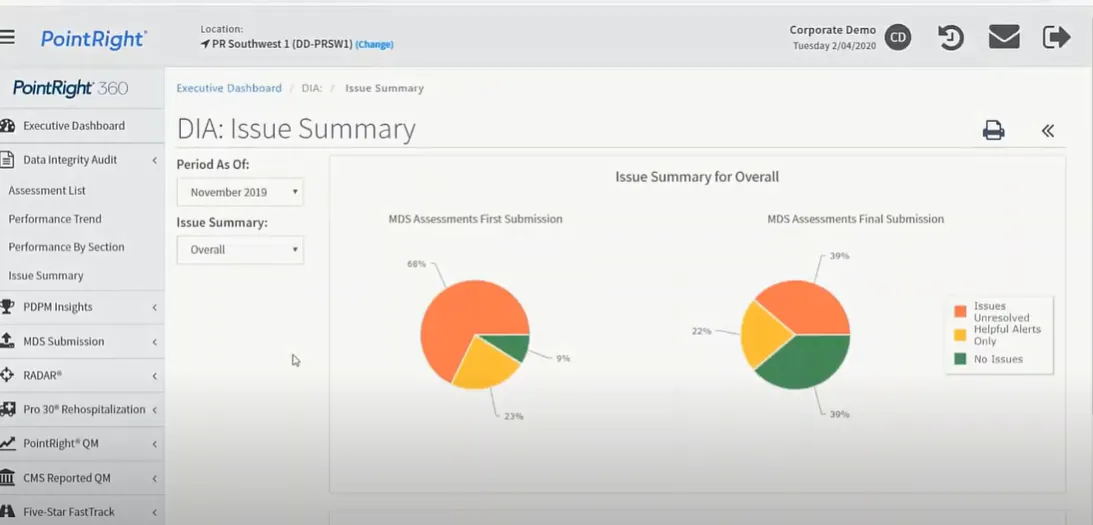Collapse the Data Integrity Audit section

click(x=154, y=160)
